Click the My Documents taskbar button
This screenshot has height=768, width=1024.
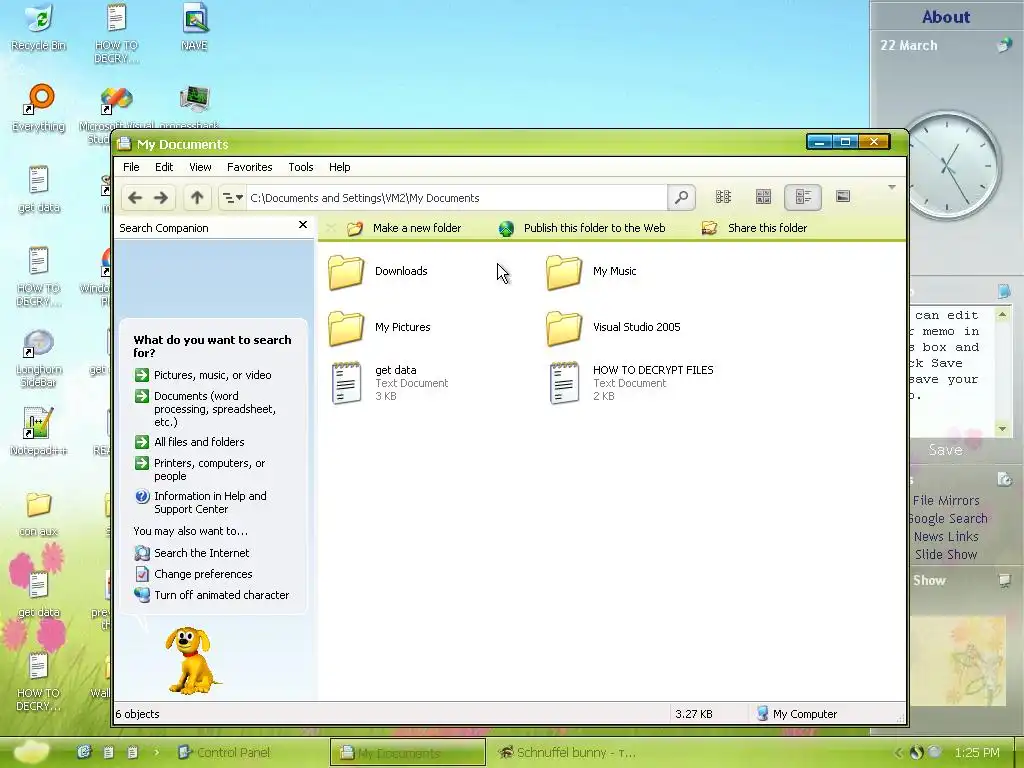pyautogui.click(x=408, y=752)
